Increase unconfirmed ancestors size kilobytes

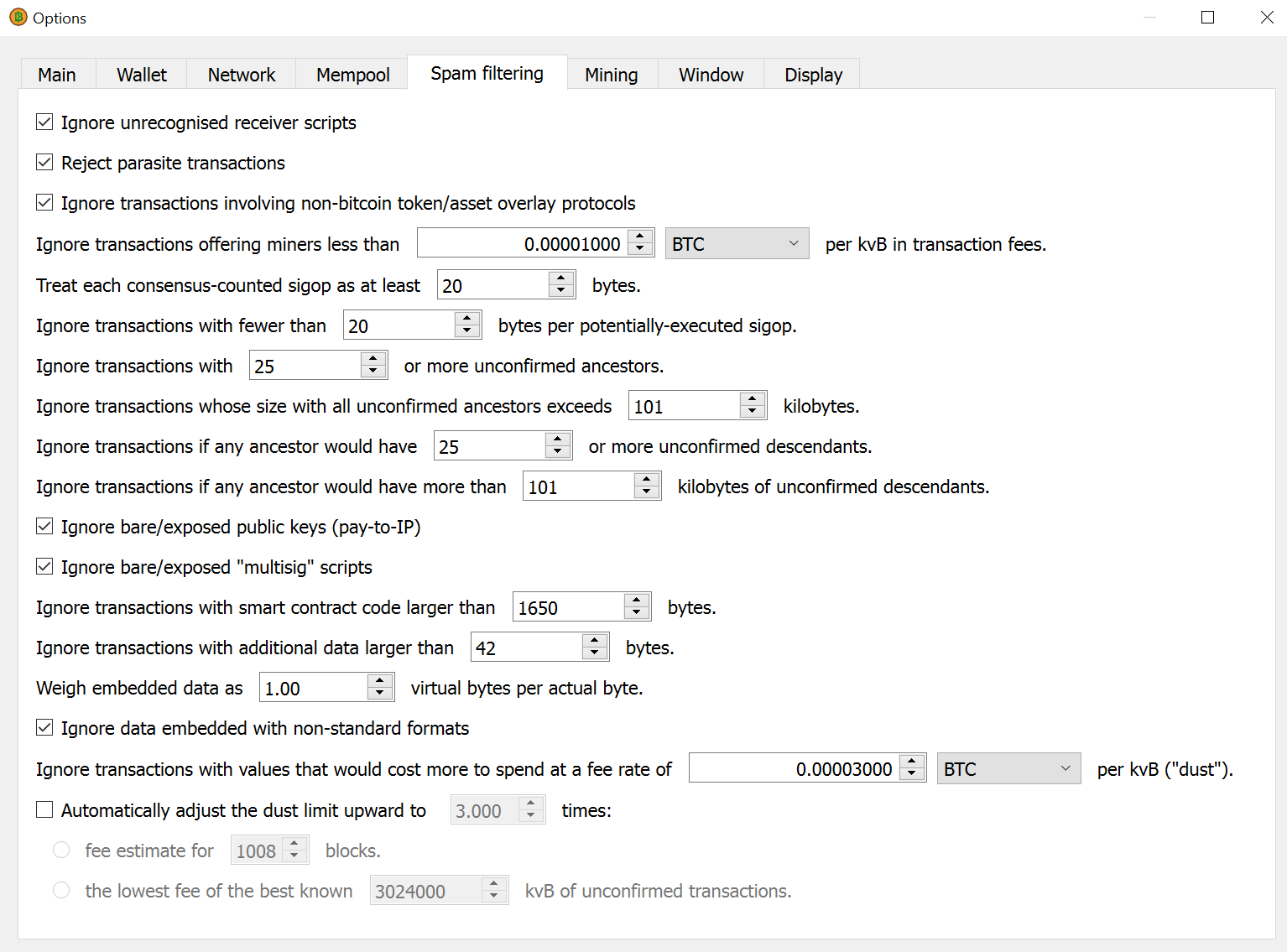(753, 398)
